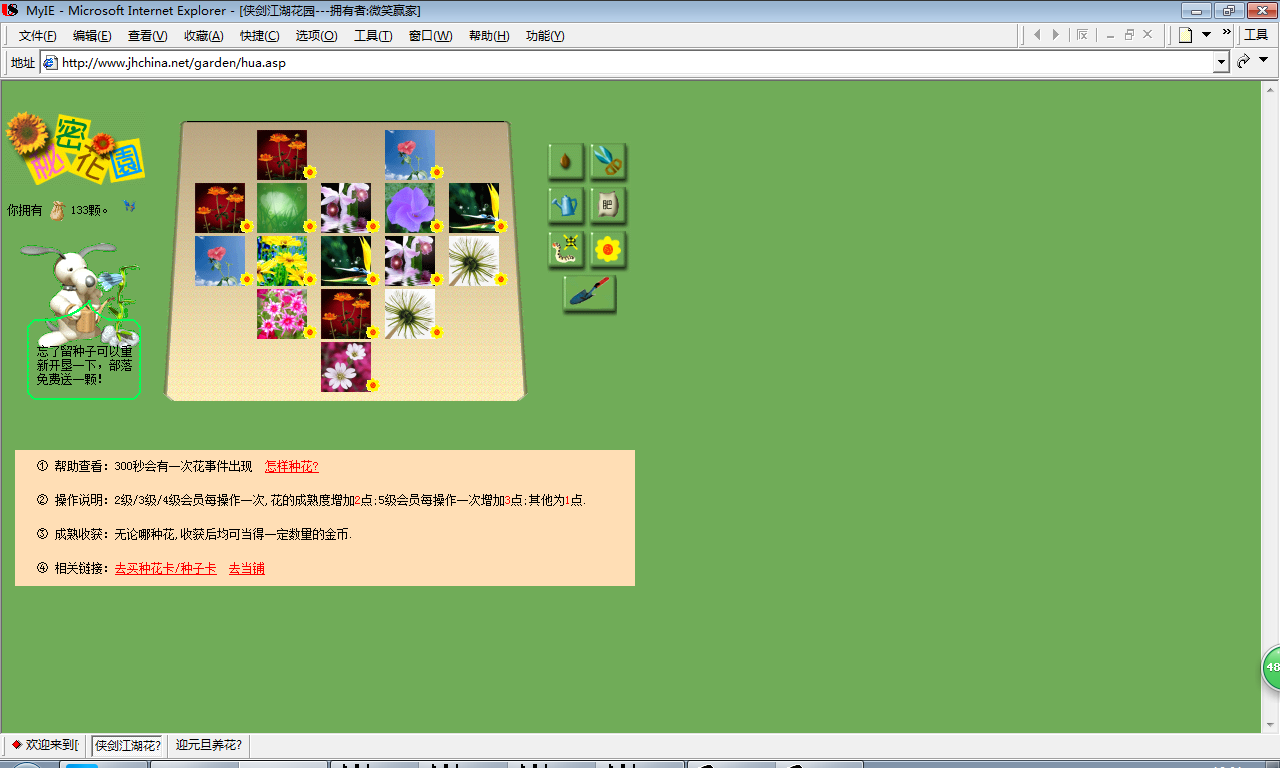Open the 去当铺 link

pyautogui.click(x=247, y=568)
